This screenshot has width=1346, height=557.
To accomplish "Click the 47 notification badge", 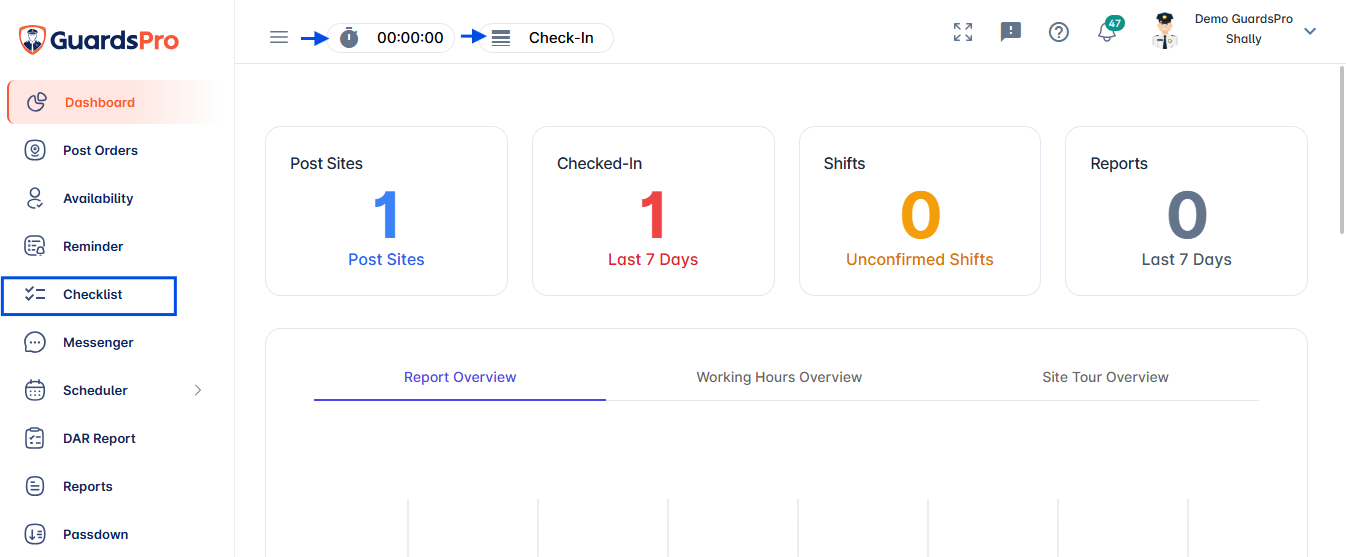I will click(1115, 23).
